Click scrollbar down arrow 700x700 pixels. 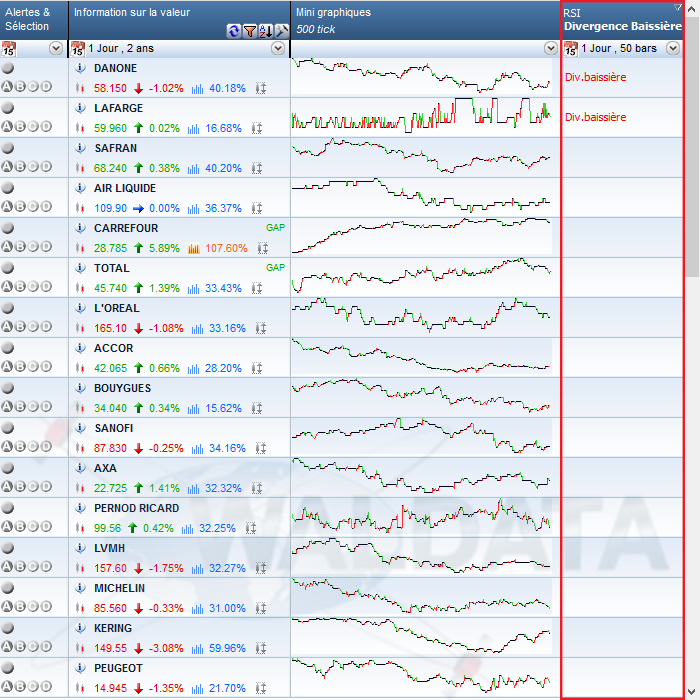pyautogui.click(x=692, y=692)
